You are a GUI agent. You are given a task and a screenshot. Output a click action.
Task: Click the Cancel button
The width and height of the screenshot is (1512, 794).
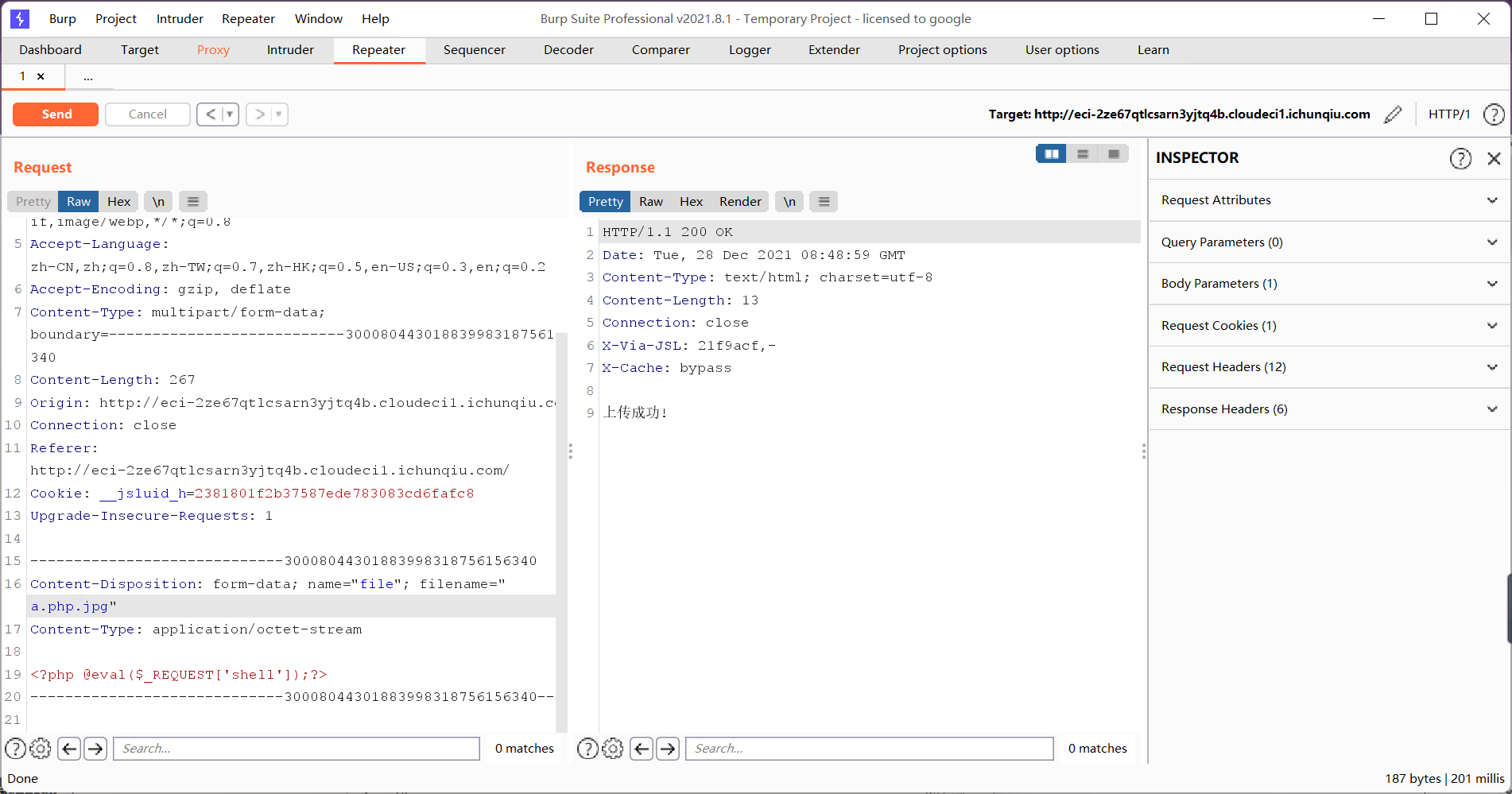(x=148, y=114)
